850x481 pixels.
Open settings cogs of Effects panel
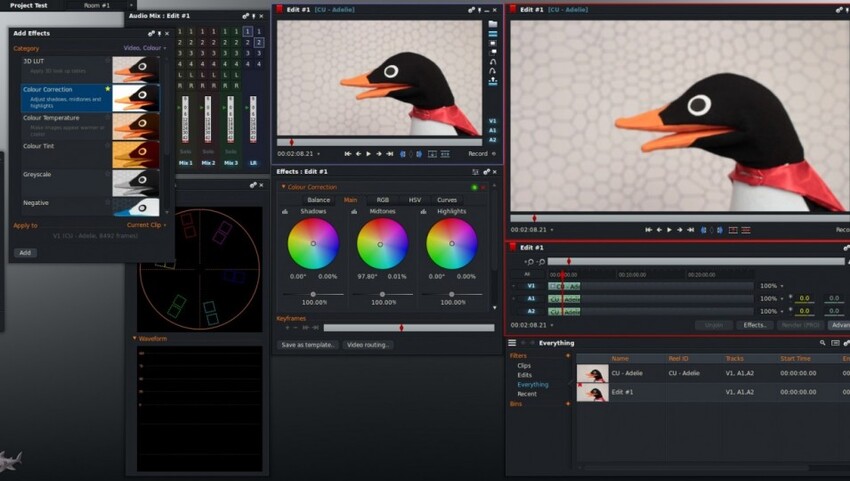tap(486, 172)
